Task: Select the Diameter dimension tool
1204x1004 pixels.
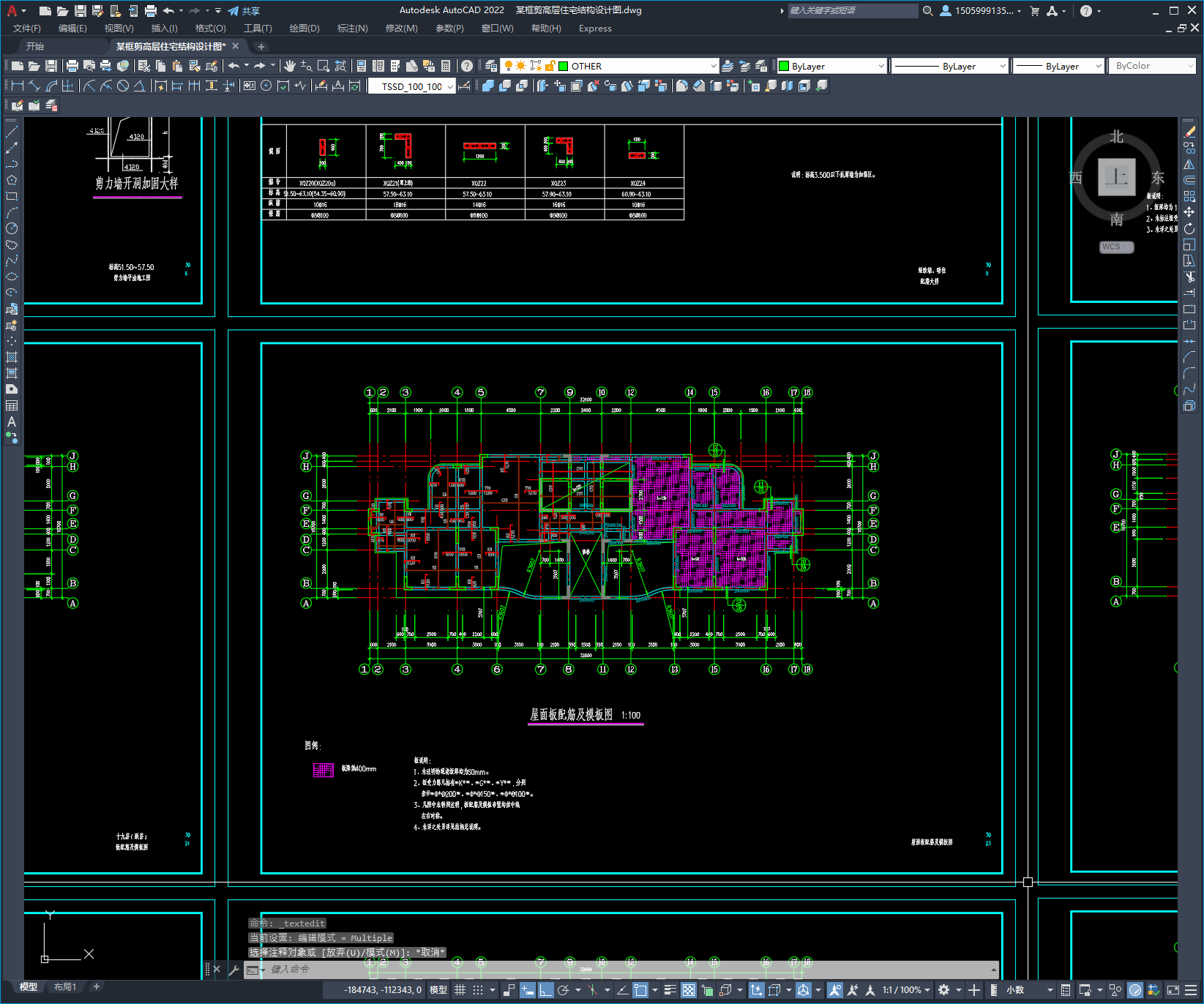Action: pyautogui.click(x=123, y=86)
